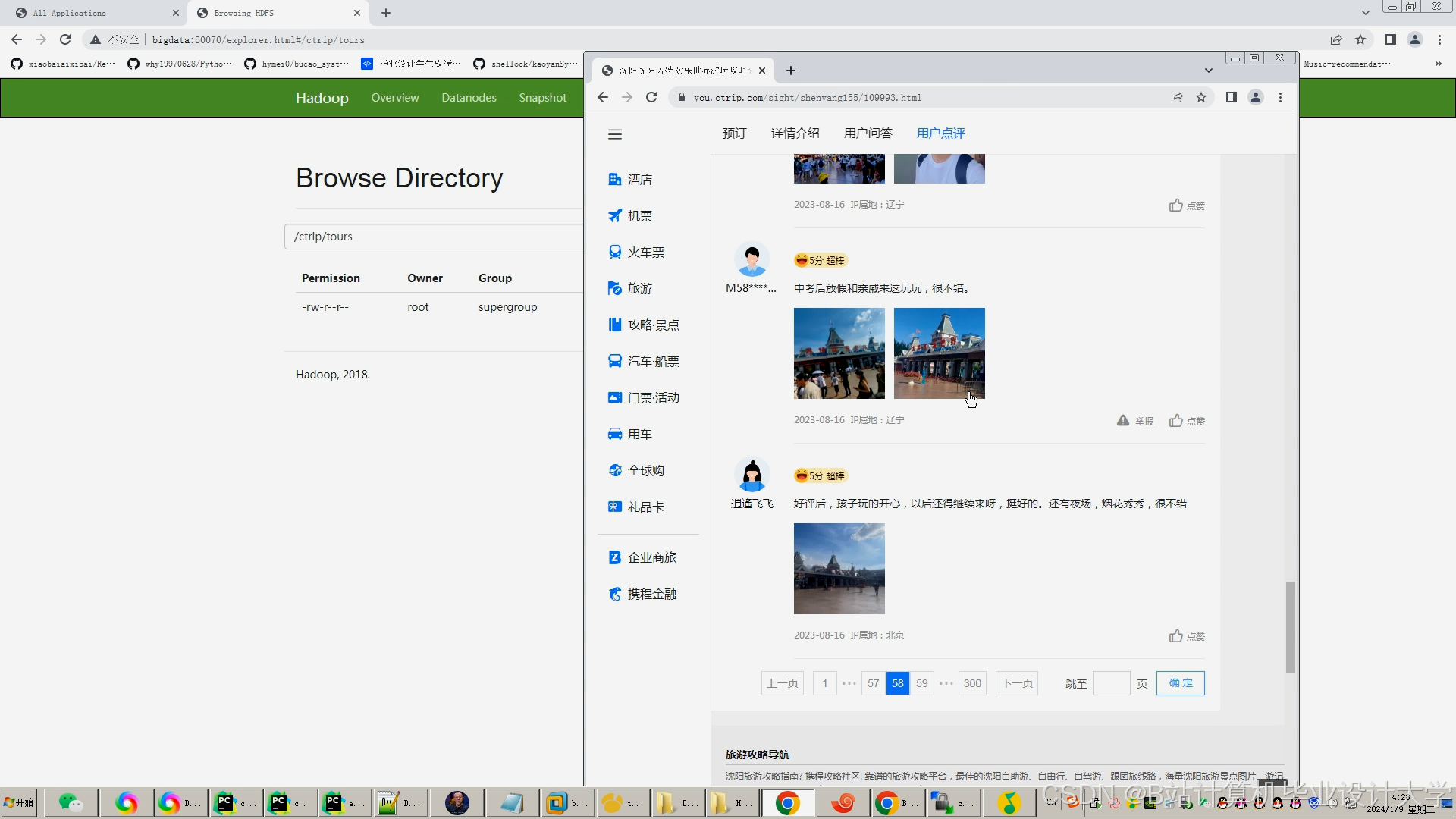Image resolution: width=1456 pixels, height=819 pixels.
Task: Go to the 下一页 next page
Action: pos(1017,683)
